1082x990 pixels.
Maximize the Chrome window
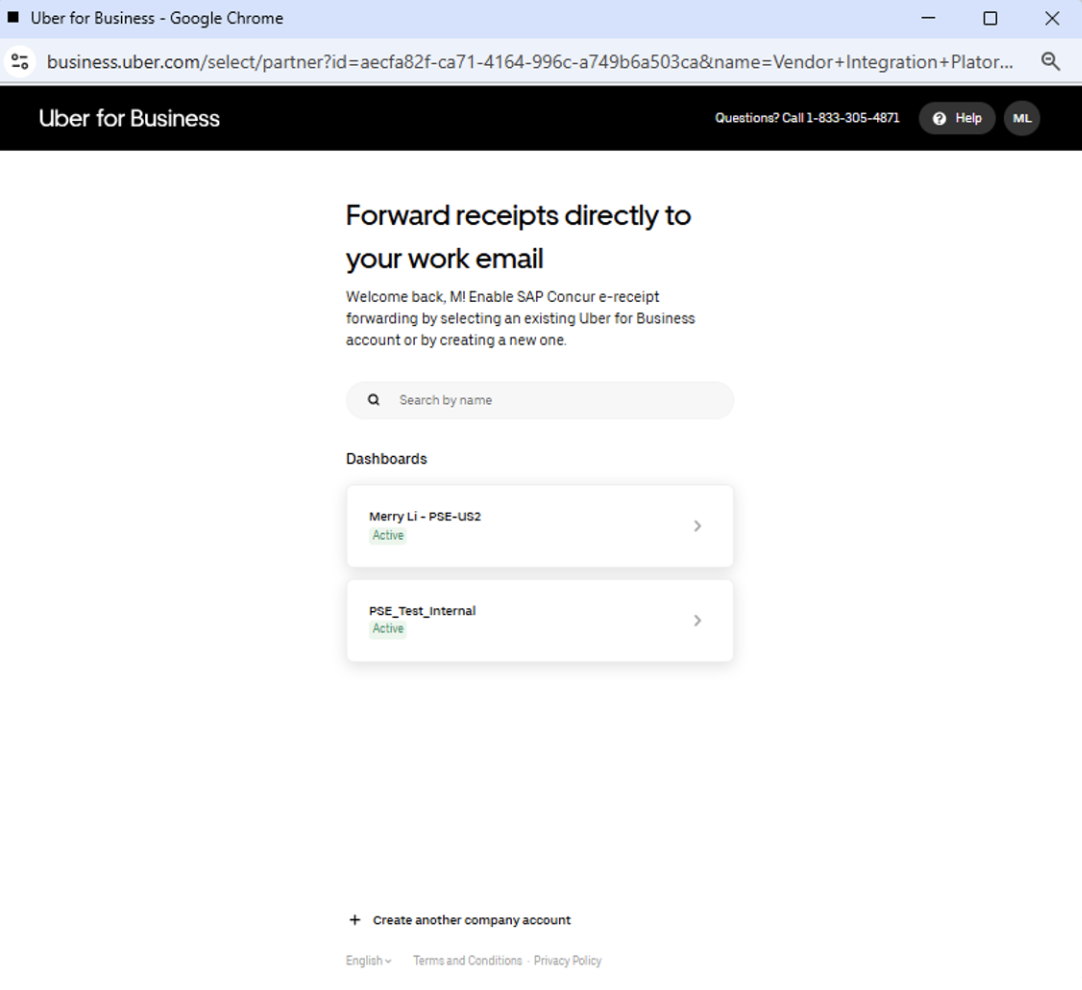pyautogui.click(x=990, y=18)
